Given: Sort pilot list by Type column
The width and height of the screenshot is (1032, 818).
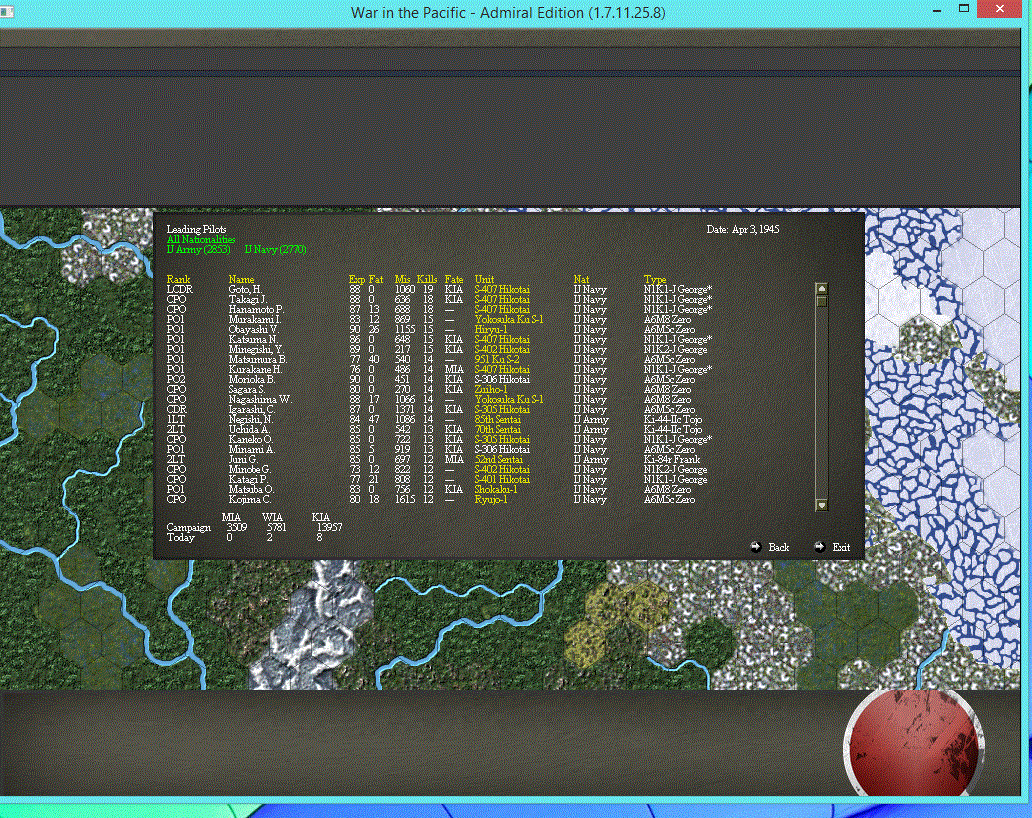Looking at the screenshot, I should 655,280.
